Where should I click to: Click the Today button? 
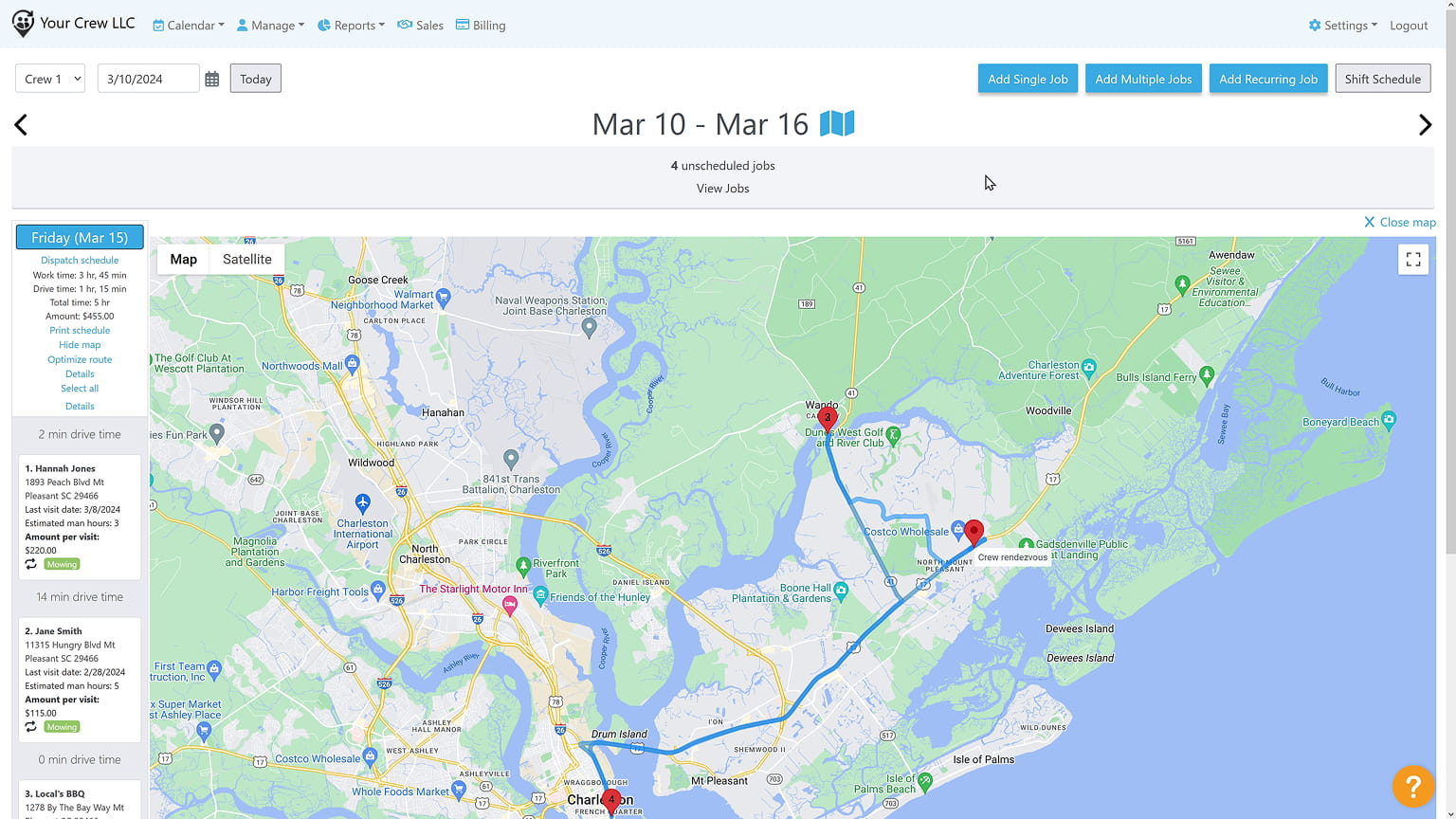click(x=256, y=79)
